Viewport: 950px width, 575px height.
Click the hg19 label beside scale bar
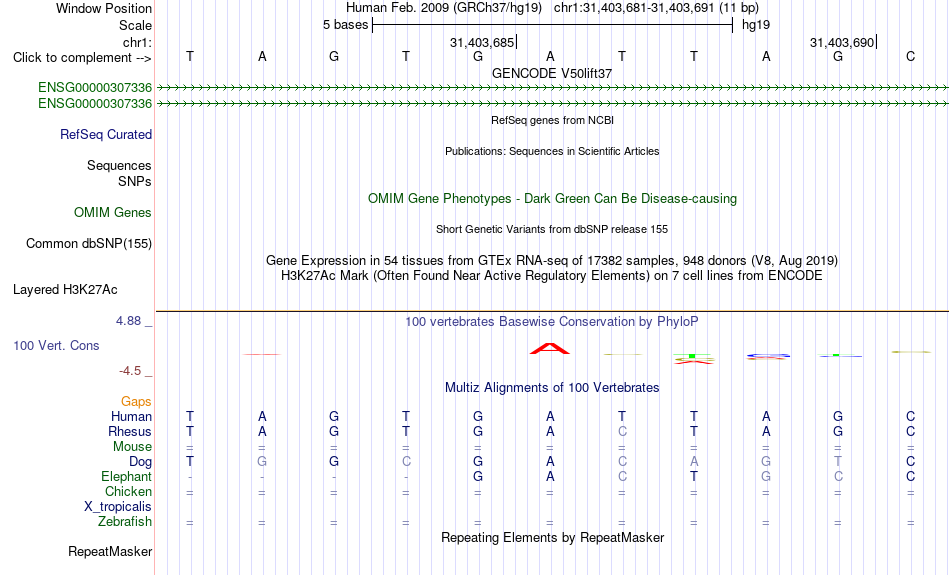coord(756,25)
